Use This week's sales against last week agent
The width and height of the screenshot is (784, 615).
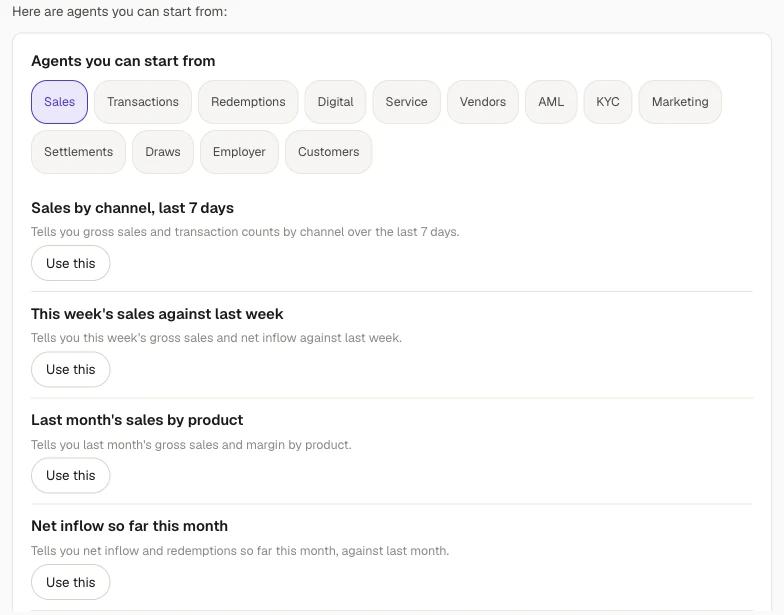pos(70,370)
